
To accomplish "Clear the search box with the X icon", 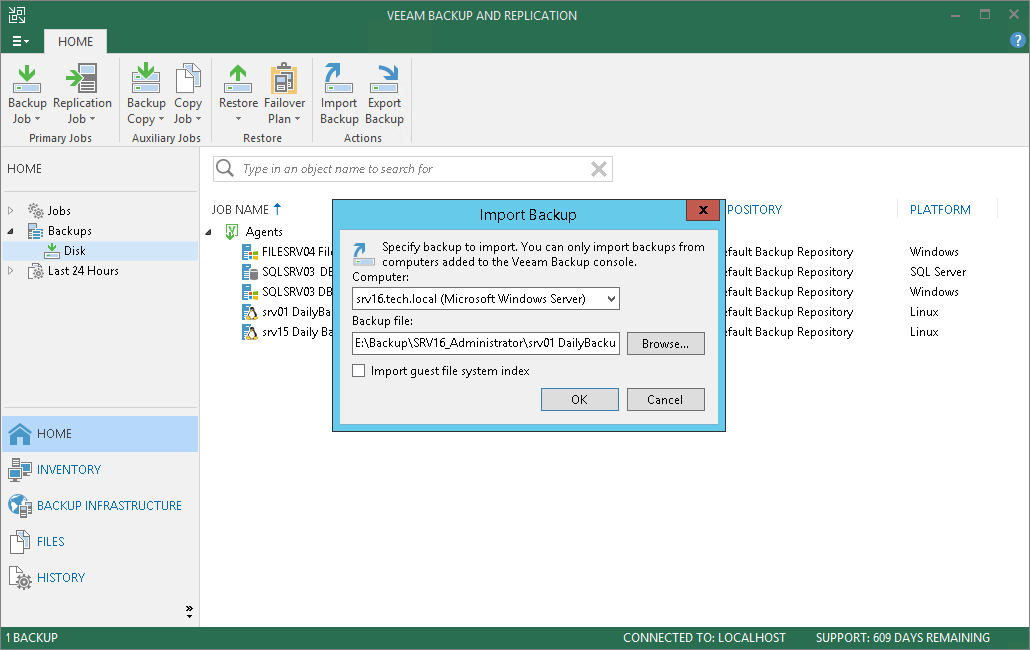I will [x=598, y=169].
